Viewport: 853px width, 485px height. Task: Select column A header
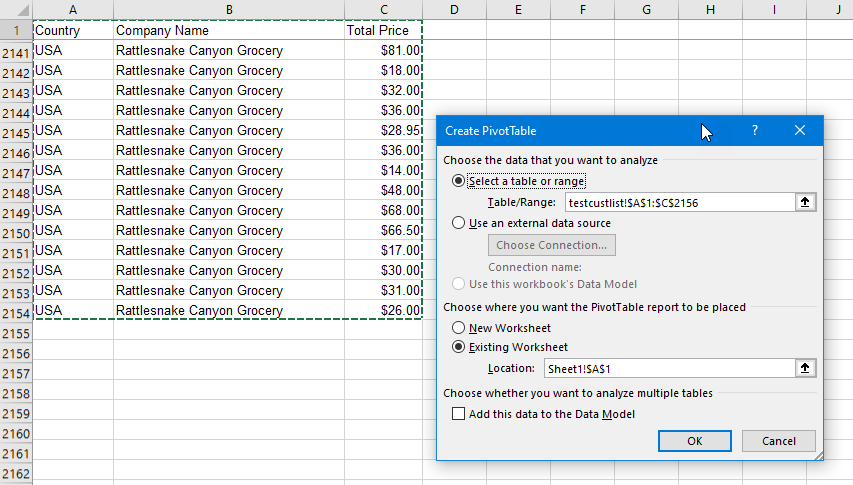click(x=73, y=9)
